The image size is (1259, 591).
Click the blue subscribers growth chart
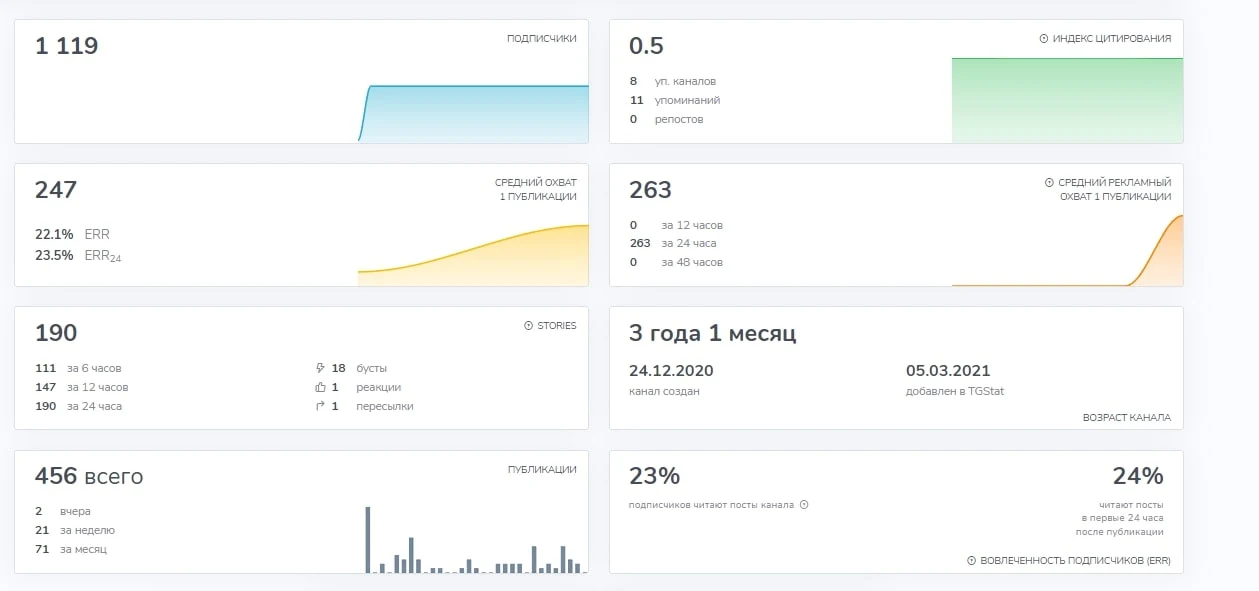(x=473, y=113)
